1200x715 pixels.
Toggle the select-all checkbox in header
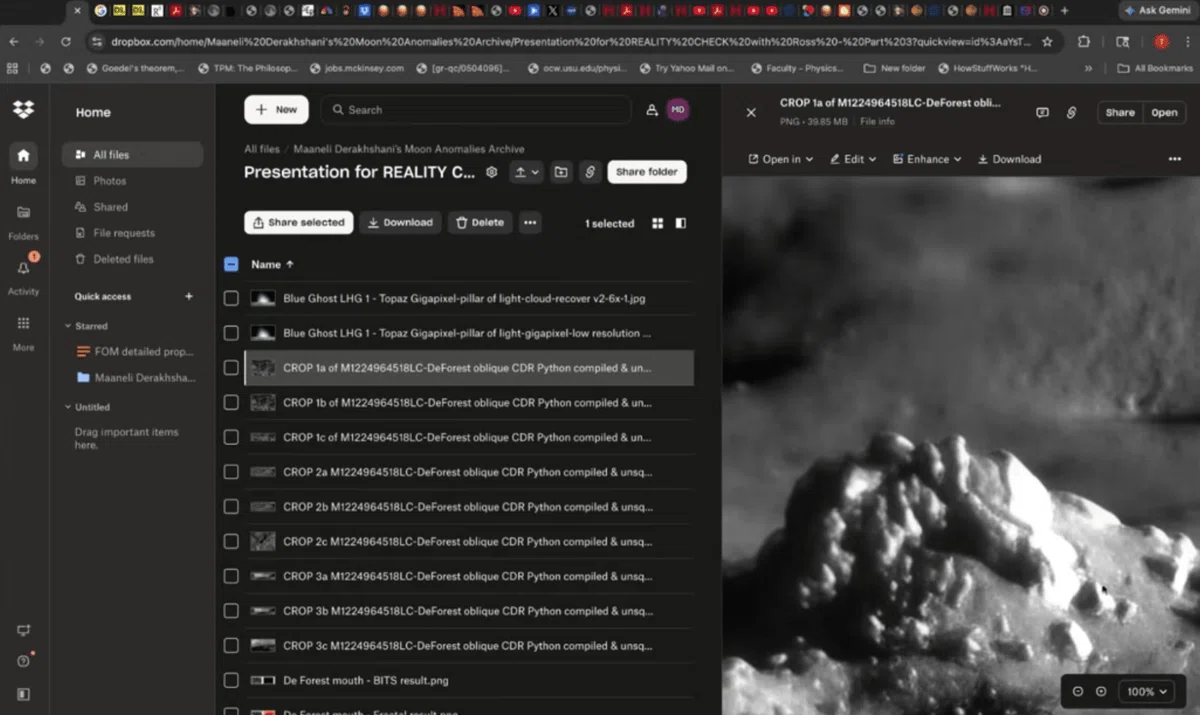point(231,264)
